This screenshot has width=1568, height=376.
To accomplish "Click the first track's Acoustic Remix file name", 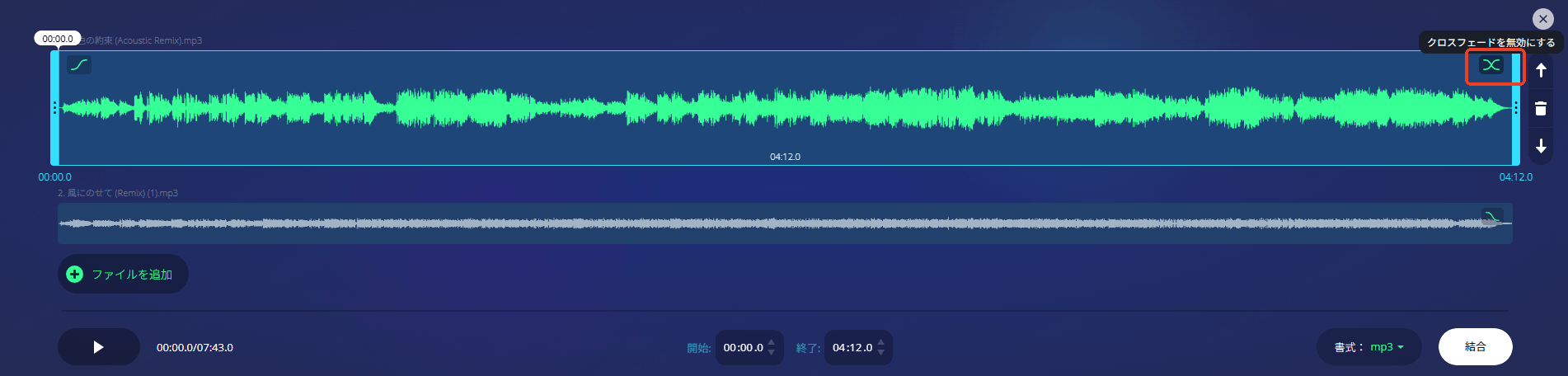I will [x=142, y=40].
